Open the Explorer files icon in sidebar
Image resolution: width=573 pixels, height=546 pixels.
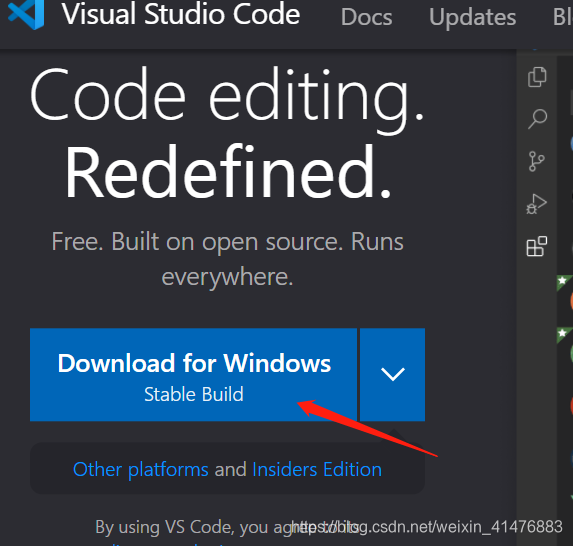tap(537, 77)
